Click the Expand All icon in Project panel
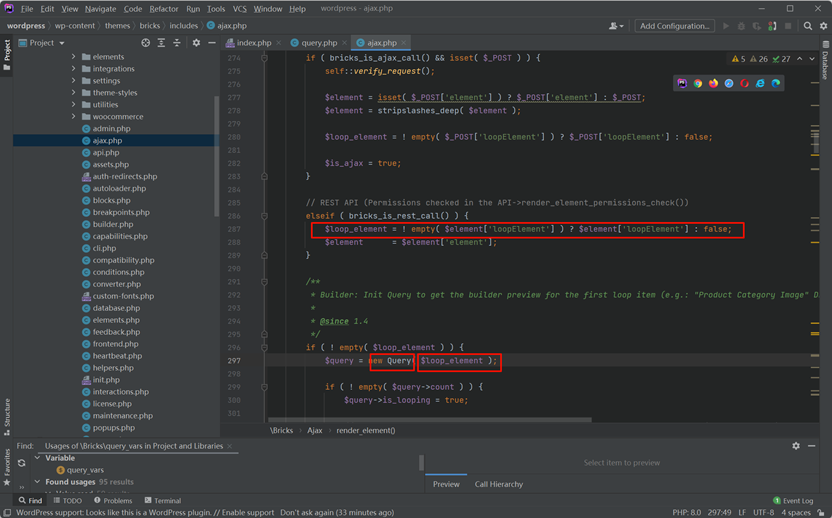The height and width of the screenshot is (518, 832). tap(161, 42)
